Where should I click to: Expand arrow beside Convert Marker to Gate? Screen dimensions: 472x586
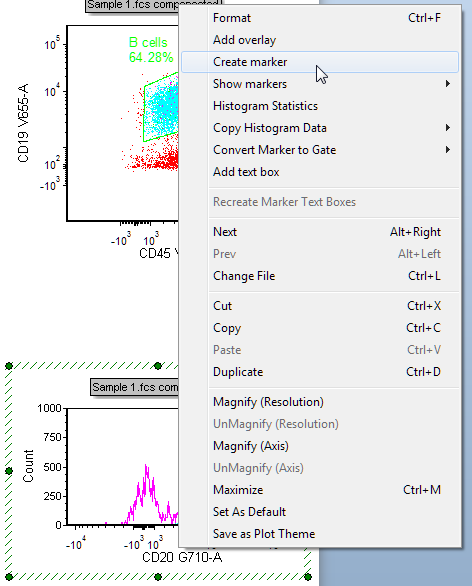[448, 150]
